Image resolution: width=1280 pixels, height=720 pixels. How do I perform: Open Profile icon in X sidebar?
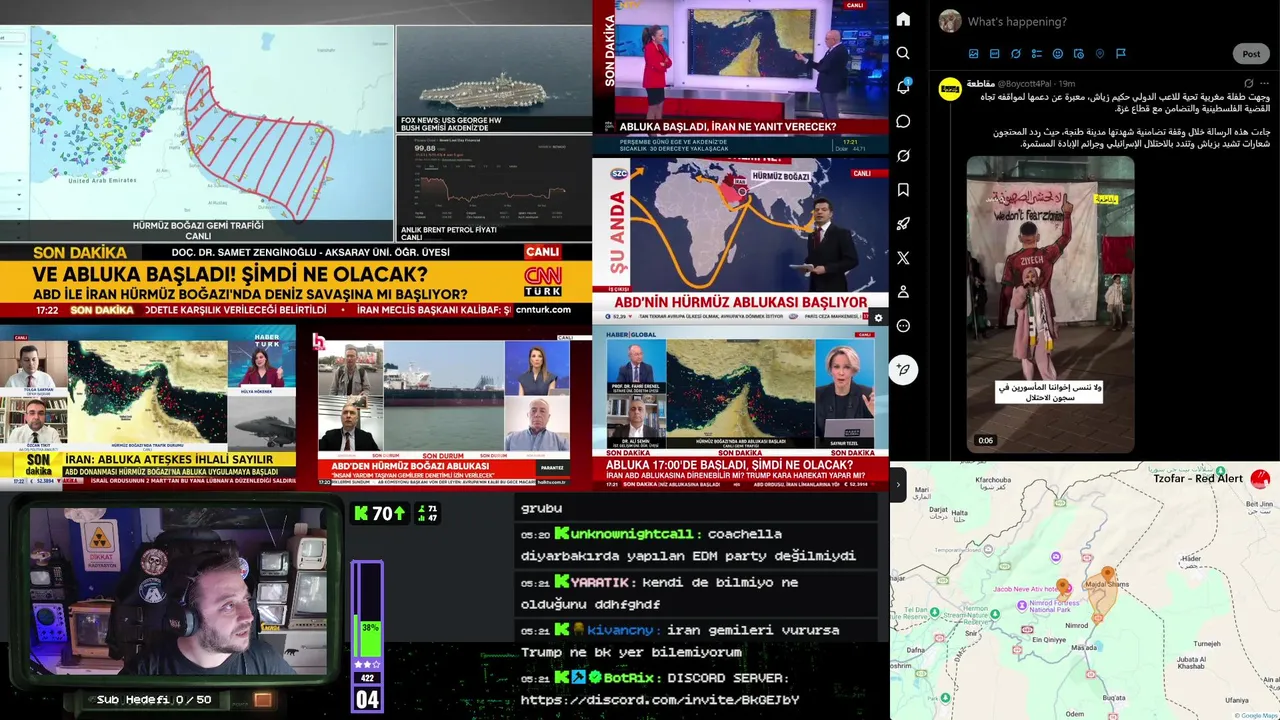pyautogui.click(x=903, y=291)
